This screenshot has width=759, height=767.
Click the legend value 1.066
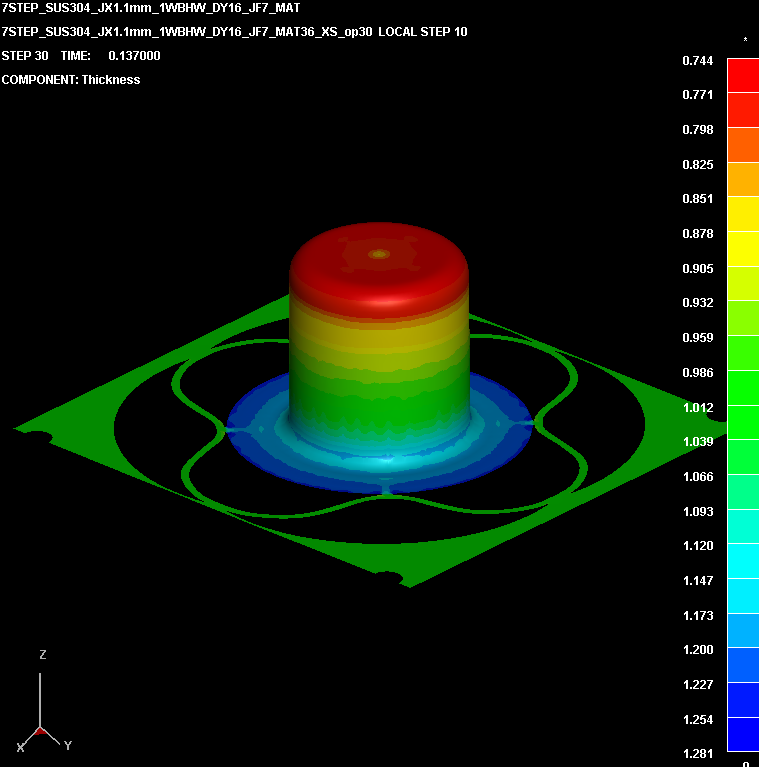[698, 476]
